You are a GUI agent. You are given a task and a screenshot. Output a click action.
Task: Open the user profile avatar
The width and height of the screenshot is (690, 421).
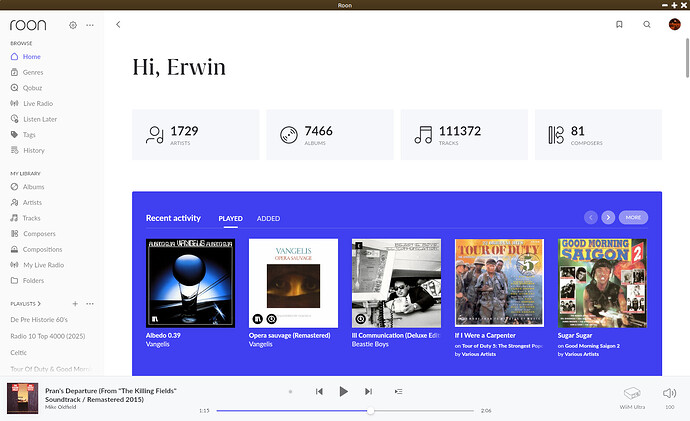(675, 24)
